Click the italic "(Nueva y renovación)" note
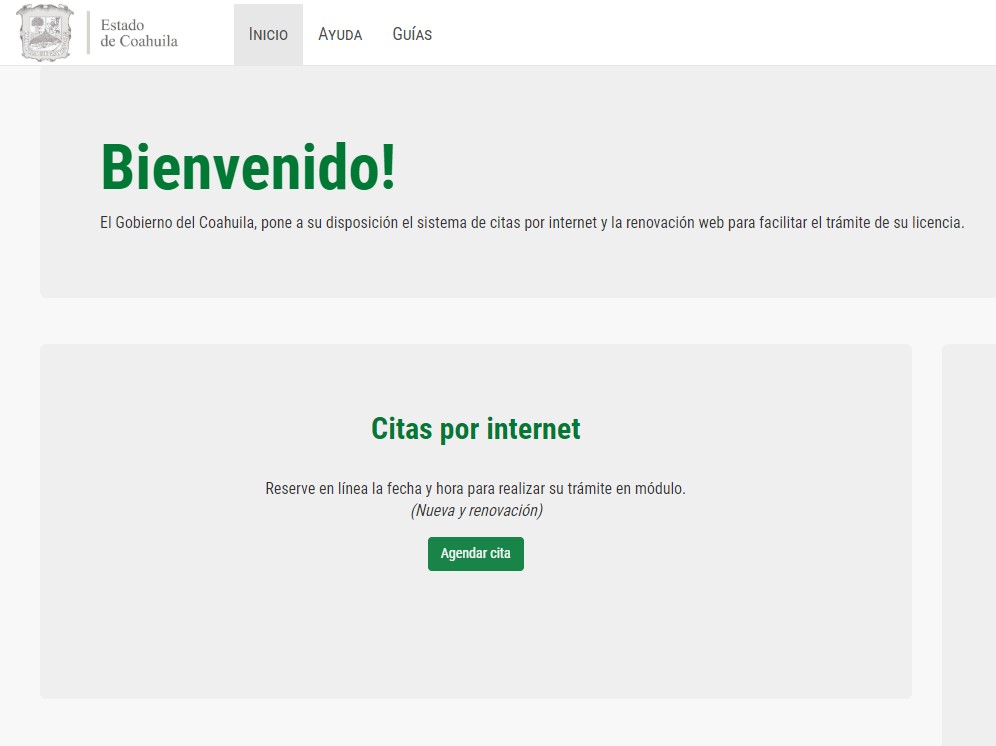Screen dimensions: 996x746 (476, 511)
